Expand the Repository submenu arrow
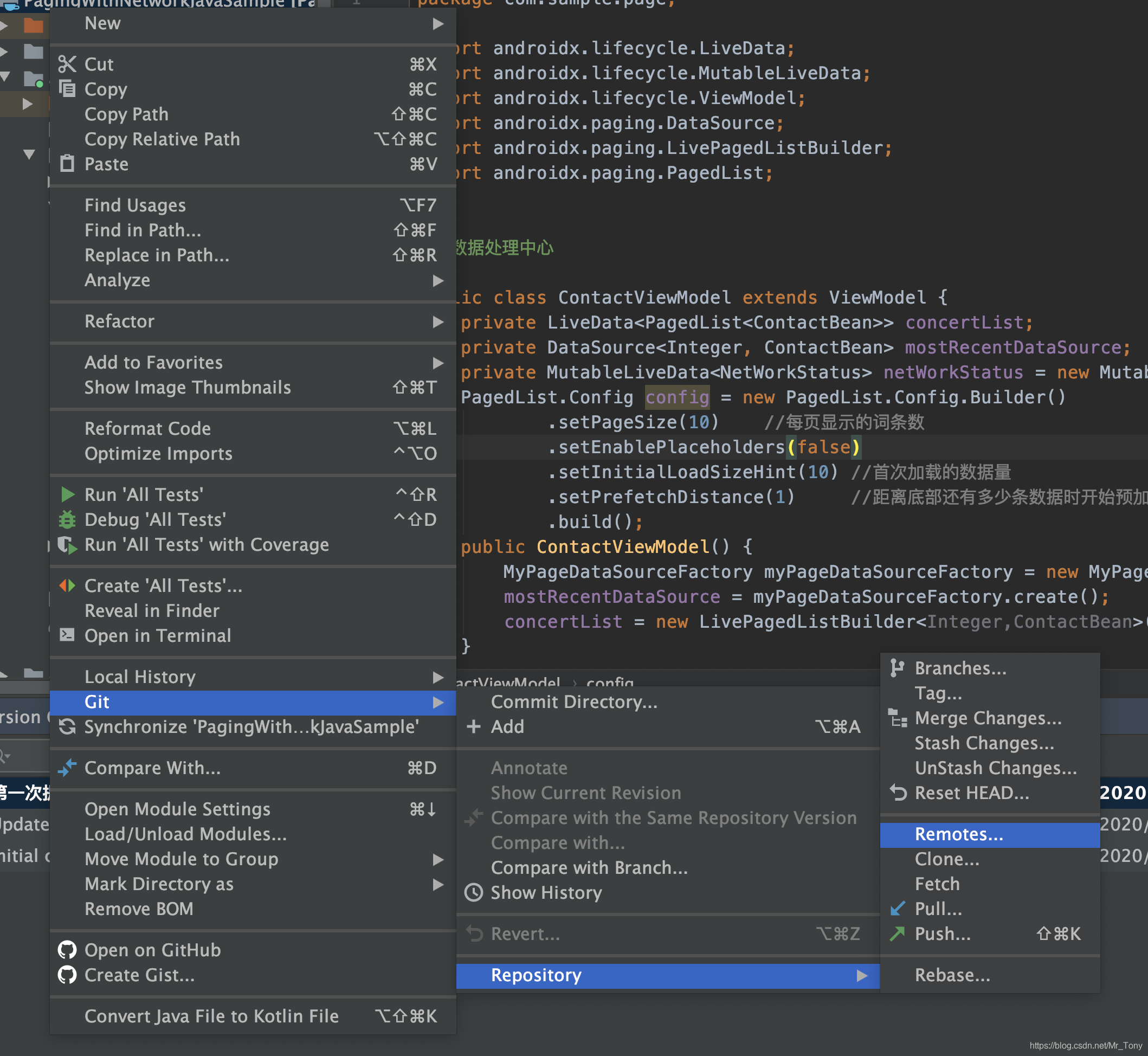This screenshot has height=1056, width=1148. [x=862, y=975]
